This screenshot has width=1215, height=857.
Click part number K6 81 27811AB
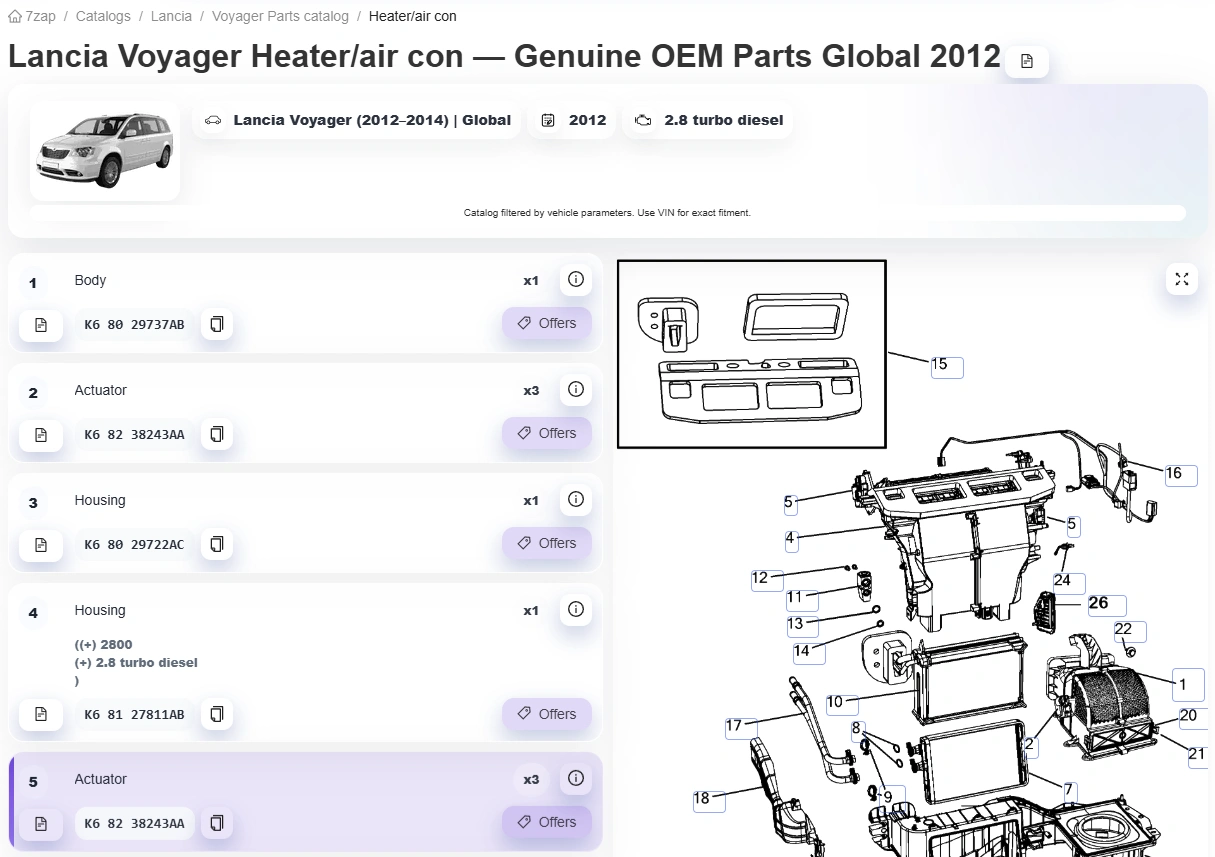pos(135,714)
